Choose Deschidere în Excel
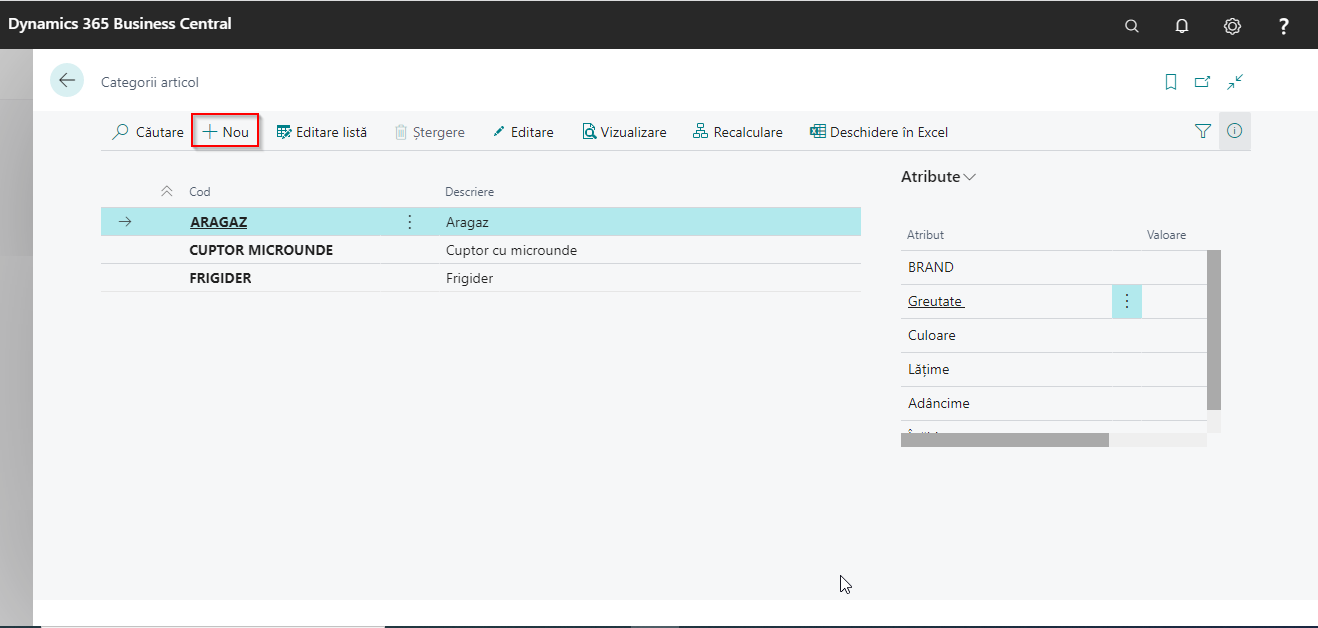Screen dimensions: 1318x628 tap(879, 132)
